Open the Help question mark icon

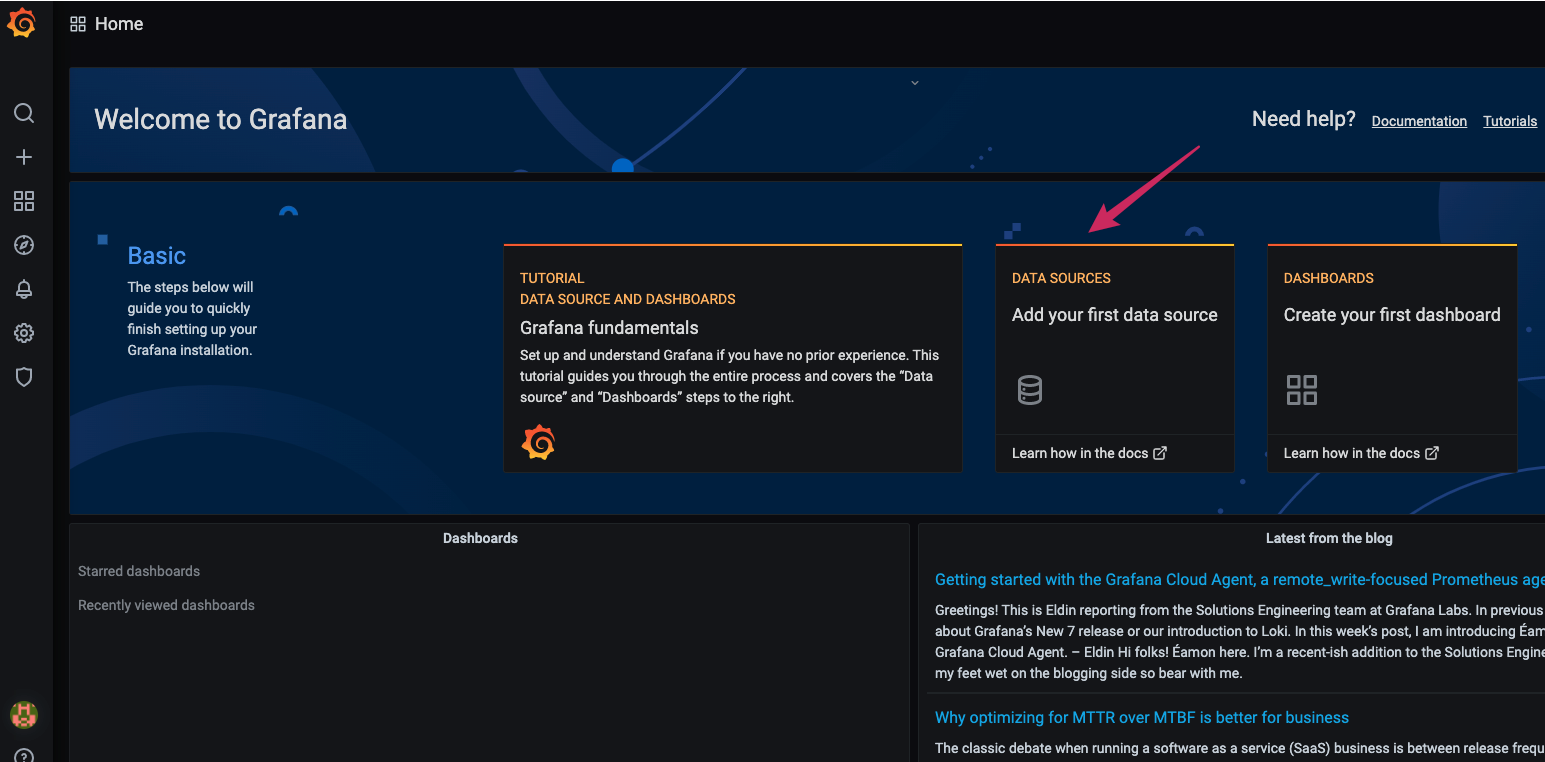click(x=24, y=755)
